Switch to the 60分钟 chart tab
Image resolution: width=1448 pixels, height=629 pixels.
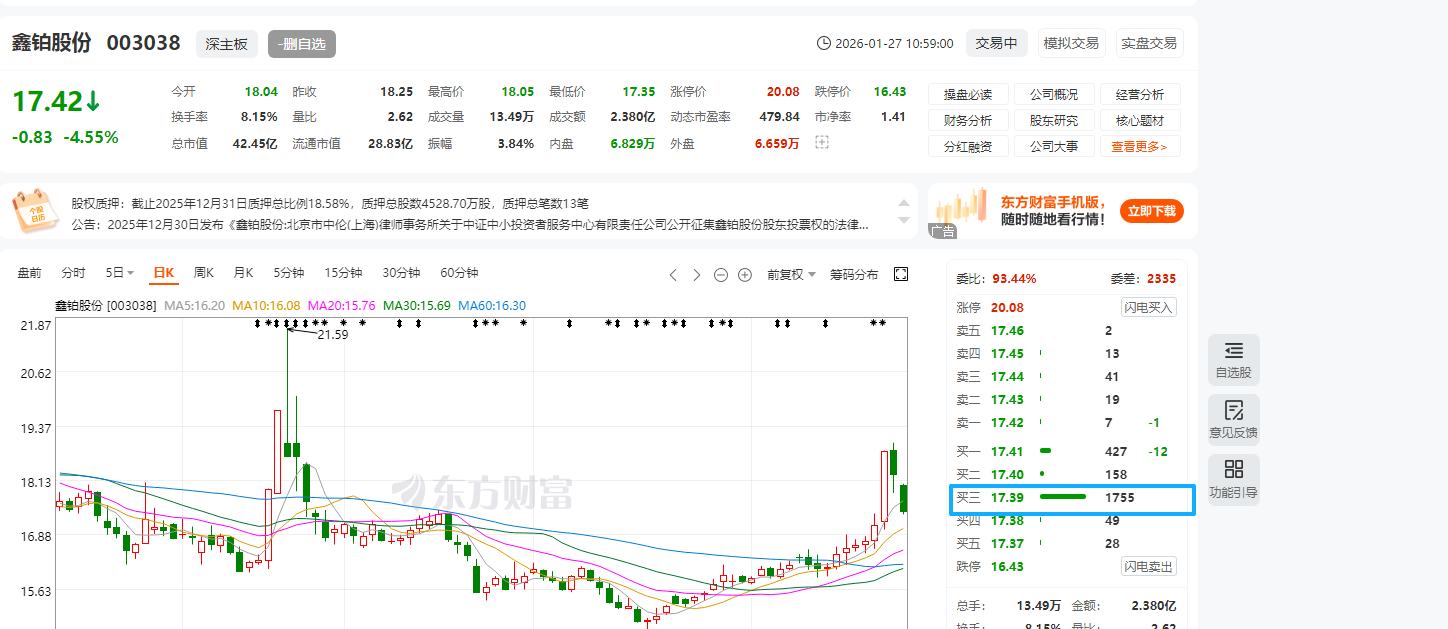(459, 273)
